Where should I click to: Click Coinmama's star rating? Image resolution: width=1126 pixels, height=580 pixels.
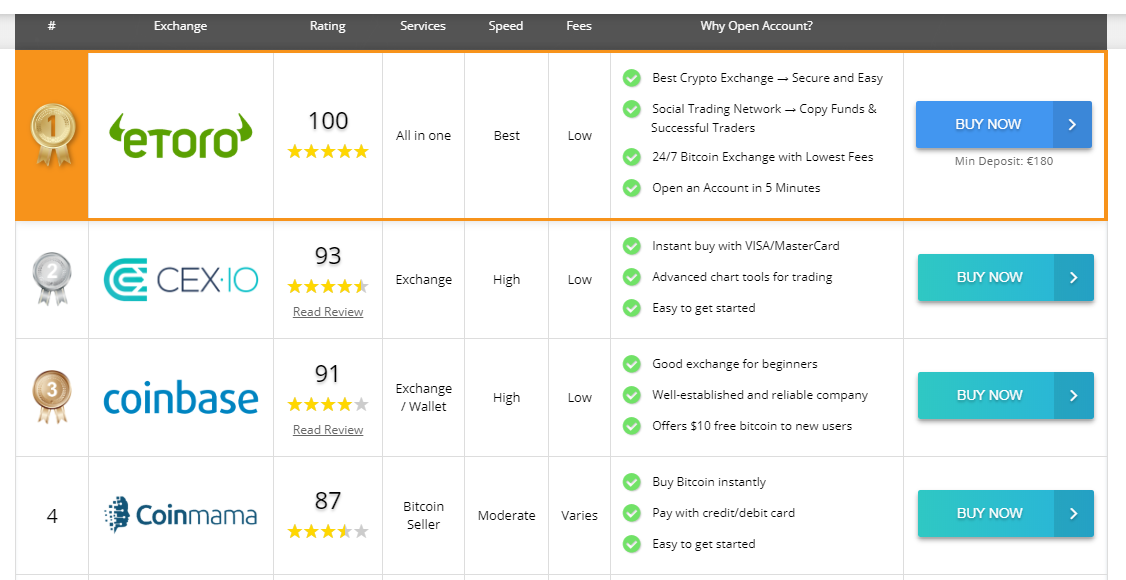click(x=328, y=532)
